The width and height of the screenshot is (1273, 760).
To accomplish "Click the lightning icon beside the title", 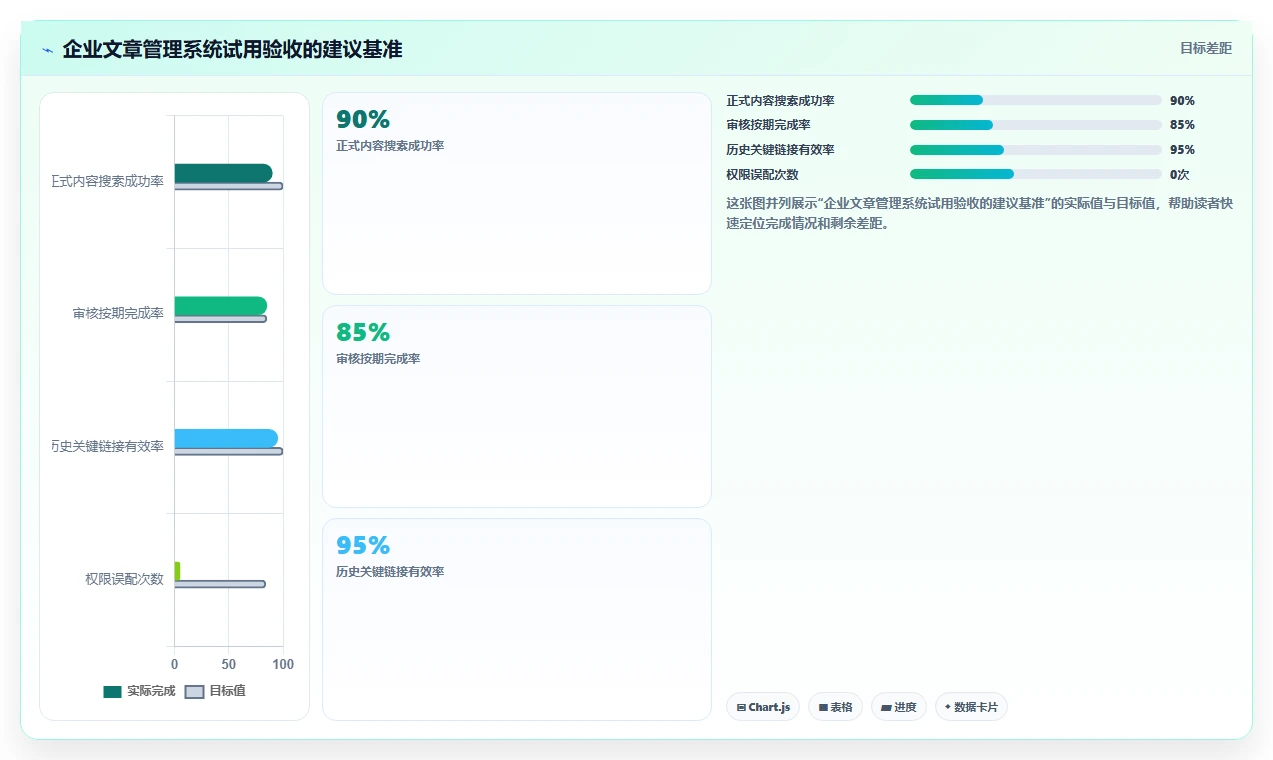I will pyautogui.click(x=47, y=49).
